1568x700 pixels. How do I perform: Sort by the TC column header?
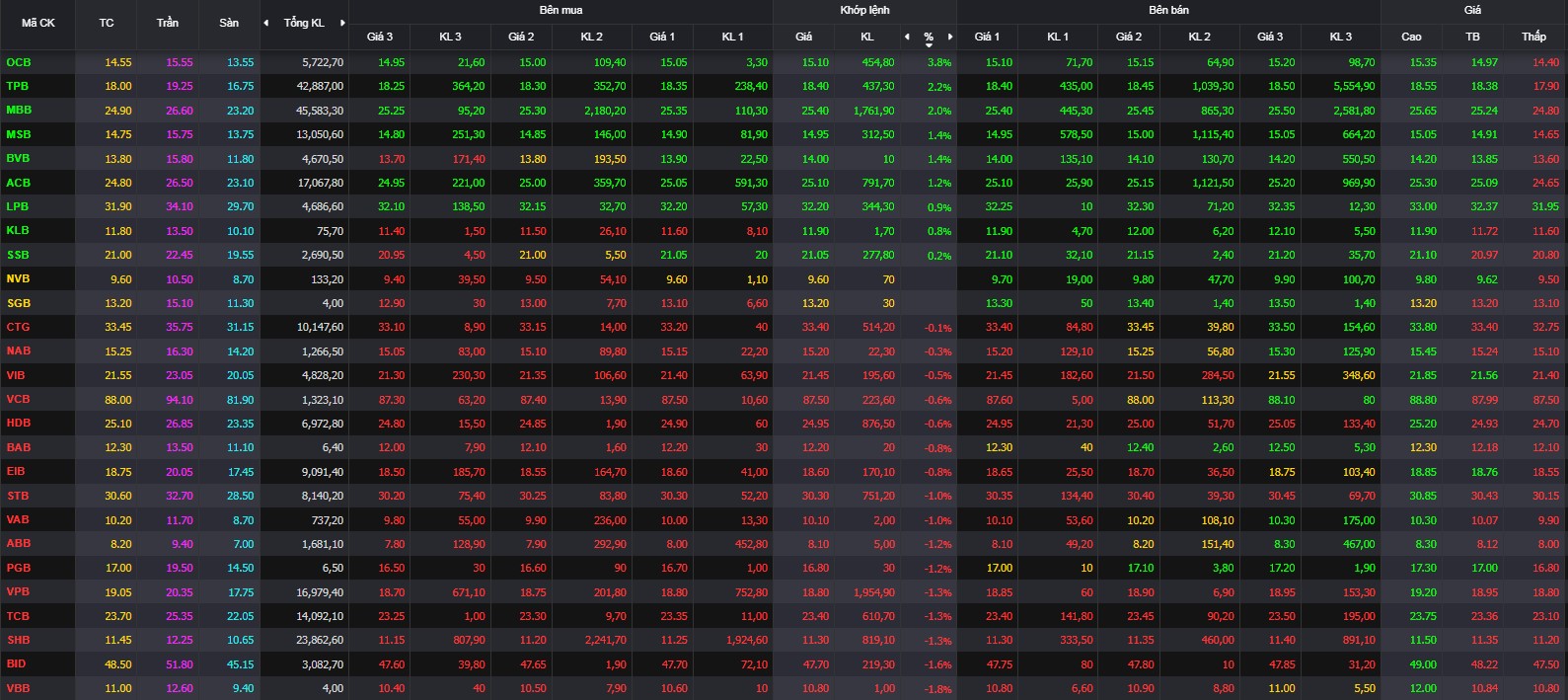tap(107, 23)
